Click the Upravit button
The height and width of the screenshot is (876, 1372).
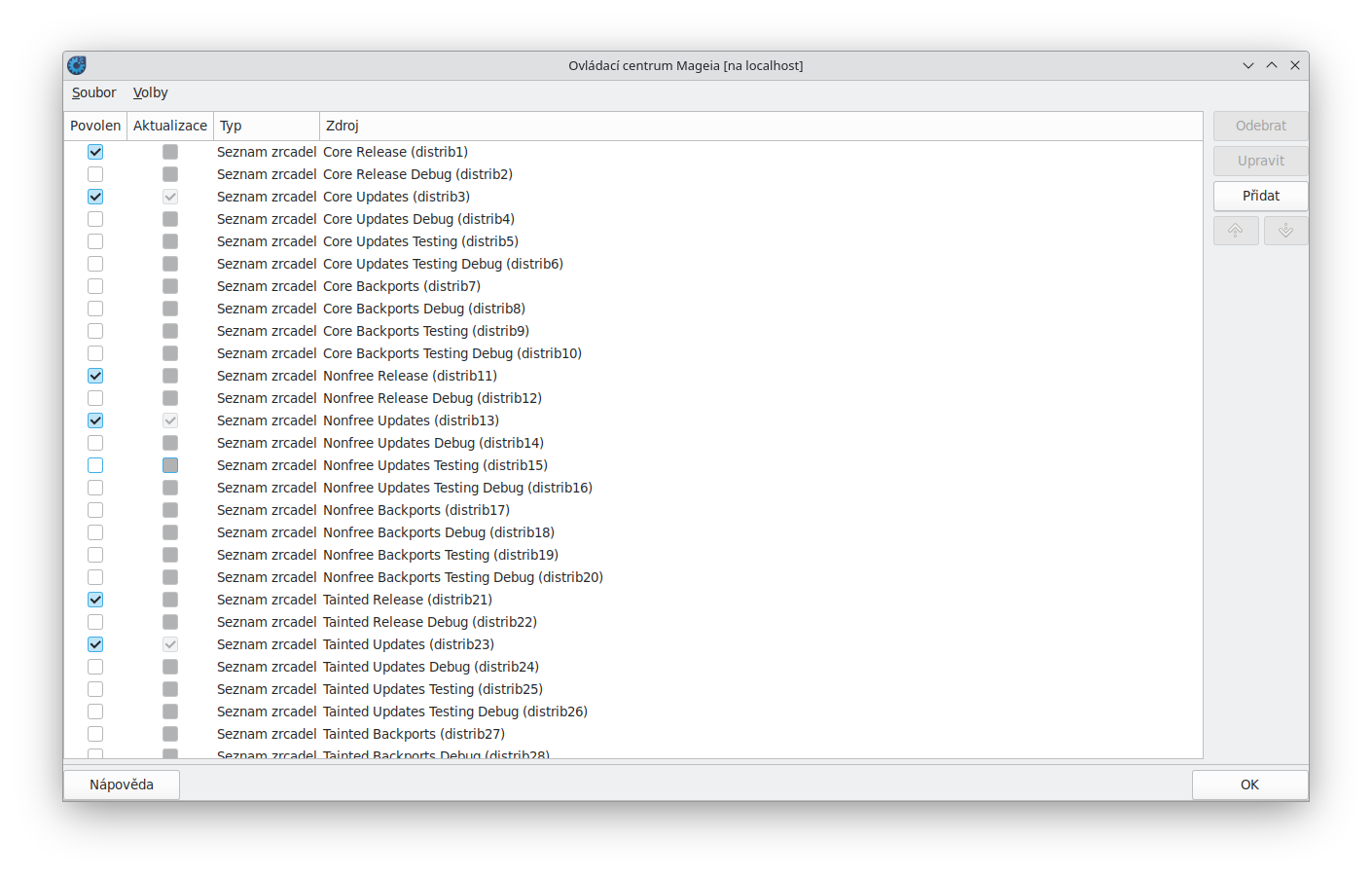click(1260, 161)
